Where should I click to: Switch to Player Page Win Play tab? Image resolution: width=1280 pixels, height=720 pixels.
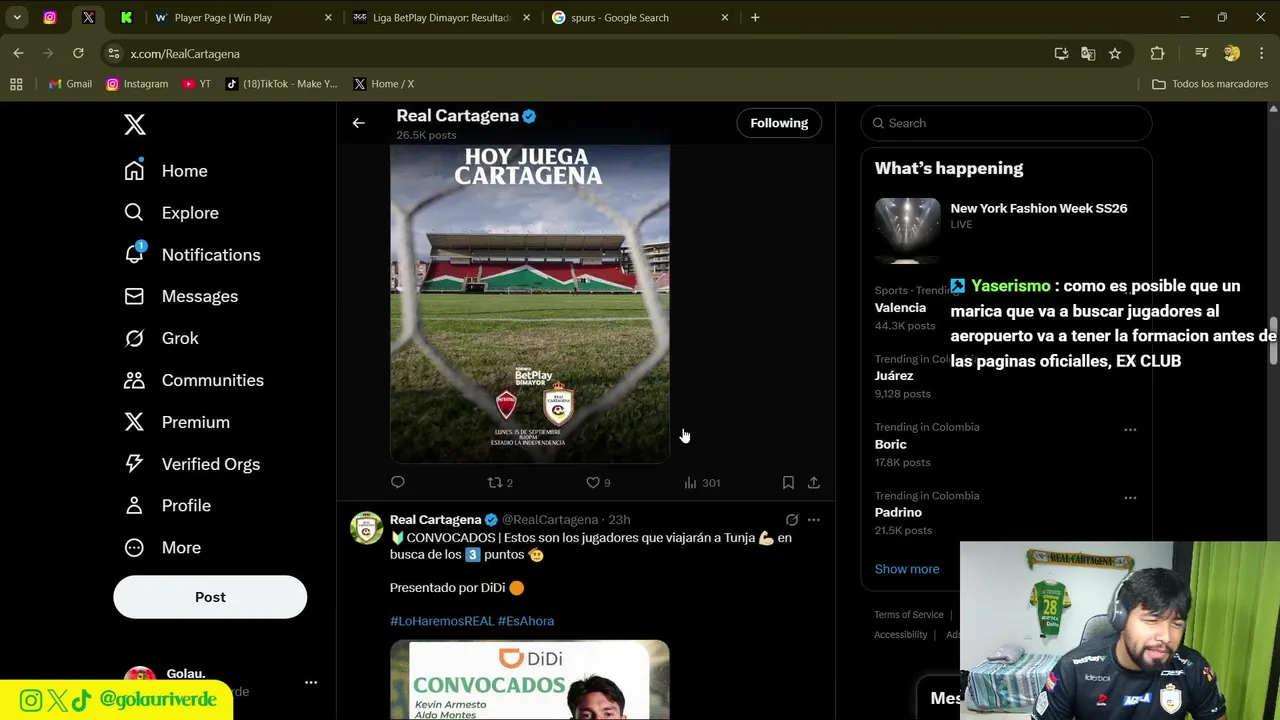244,18
